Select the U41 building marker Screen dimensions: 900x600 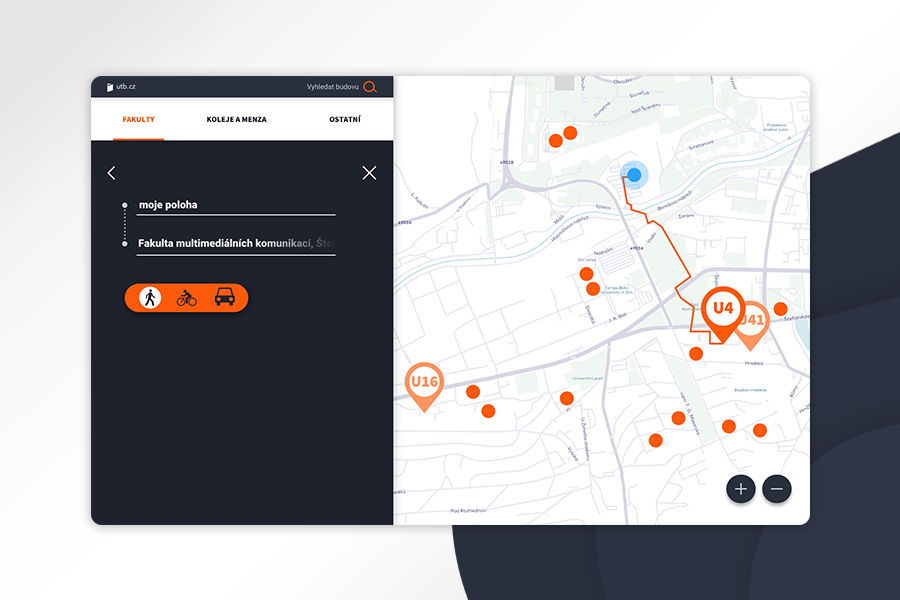point(755,321)
